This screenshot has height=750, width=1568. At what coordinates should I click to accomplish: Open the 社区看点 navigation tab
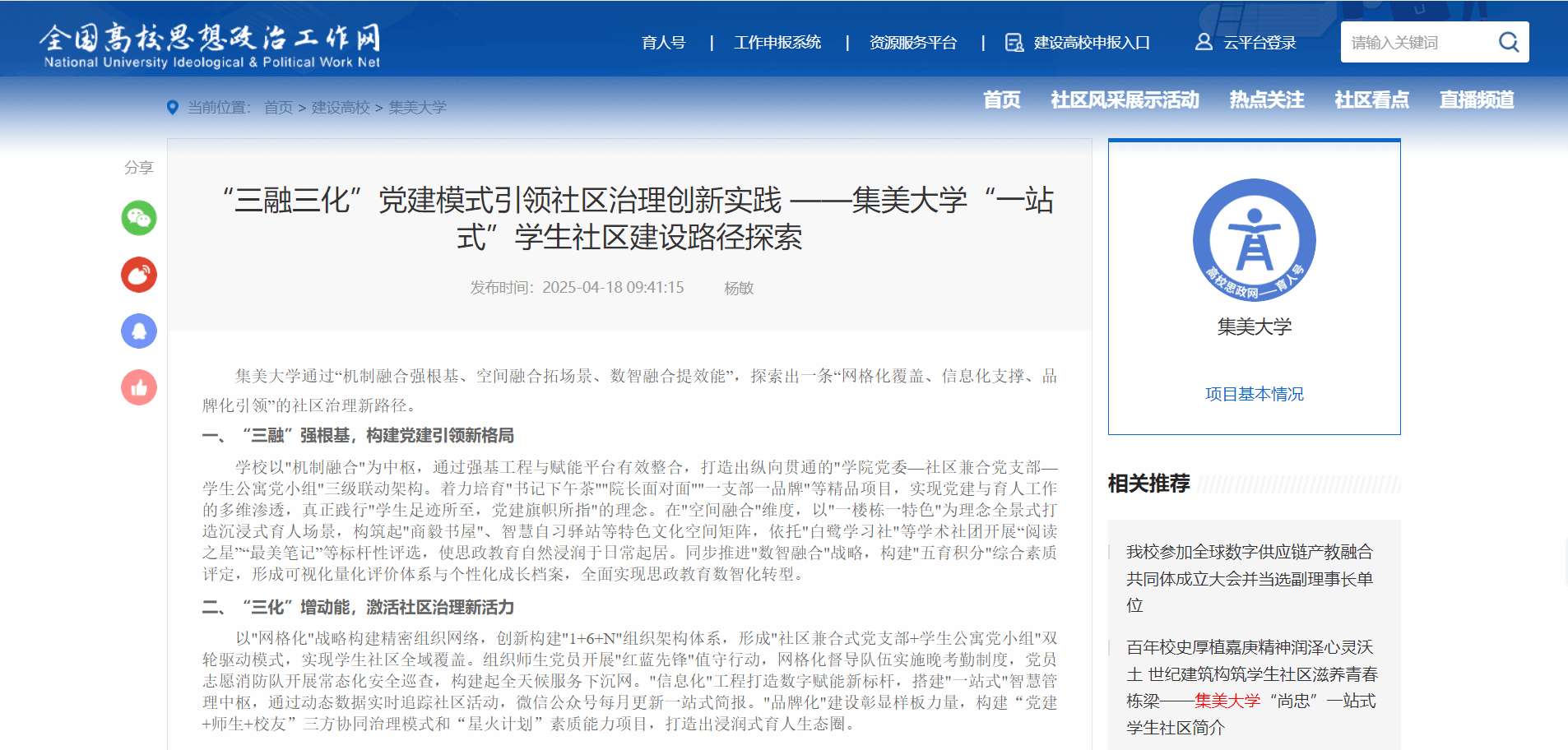coord(1371,100)
